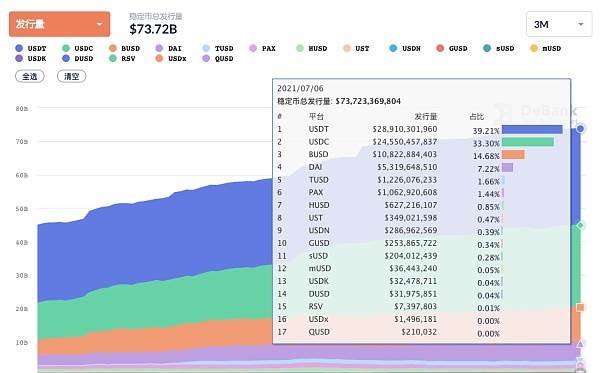The width and height of the screenshot is (600, 373).
Task: Open the 3M time range dropdown
Action: point(559,24)
